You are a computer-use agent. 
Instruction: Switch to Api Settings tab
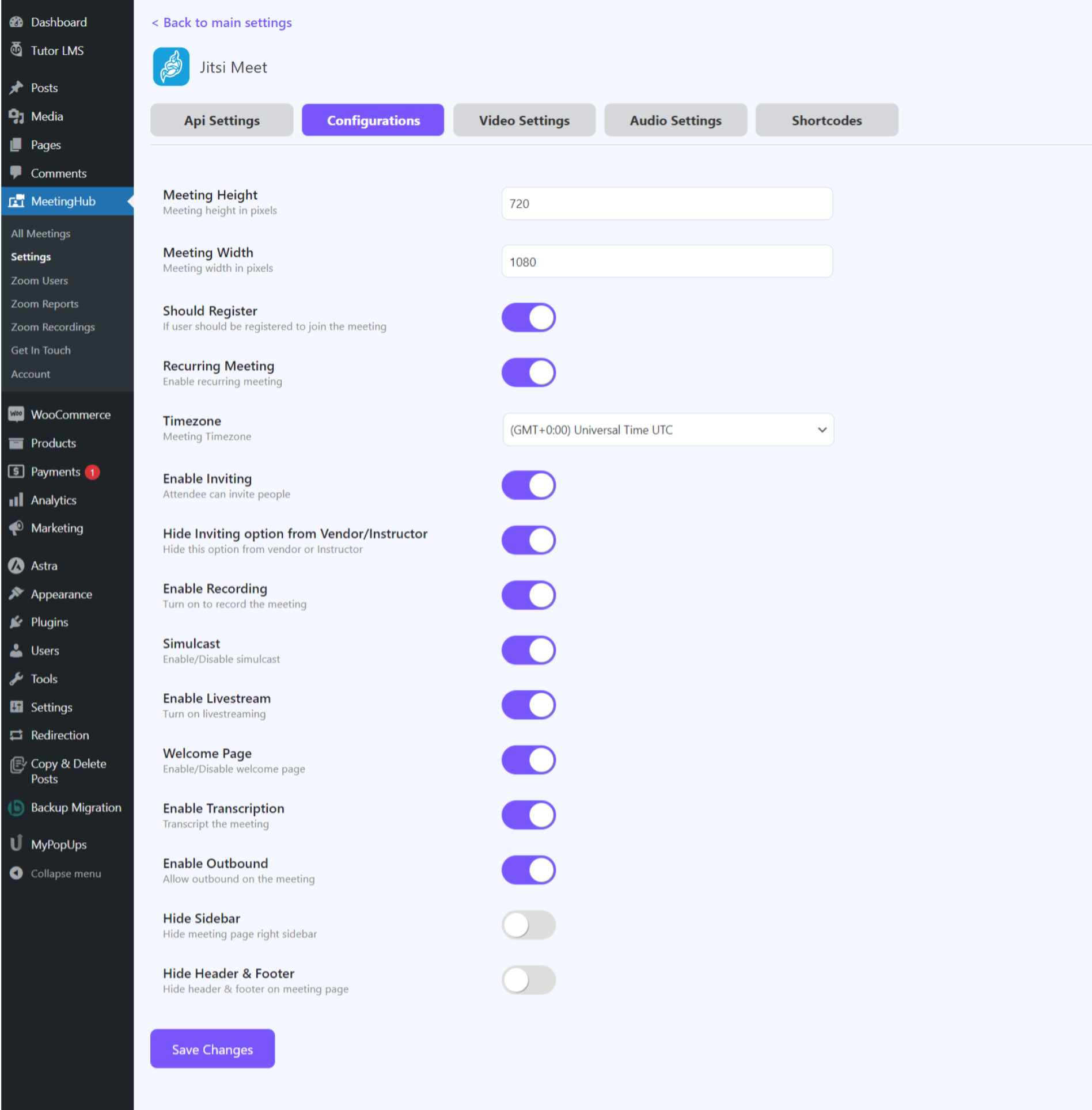(222, 120)
